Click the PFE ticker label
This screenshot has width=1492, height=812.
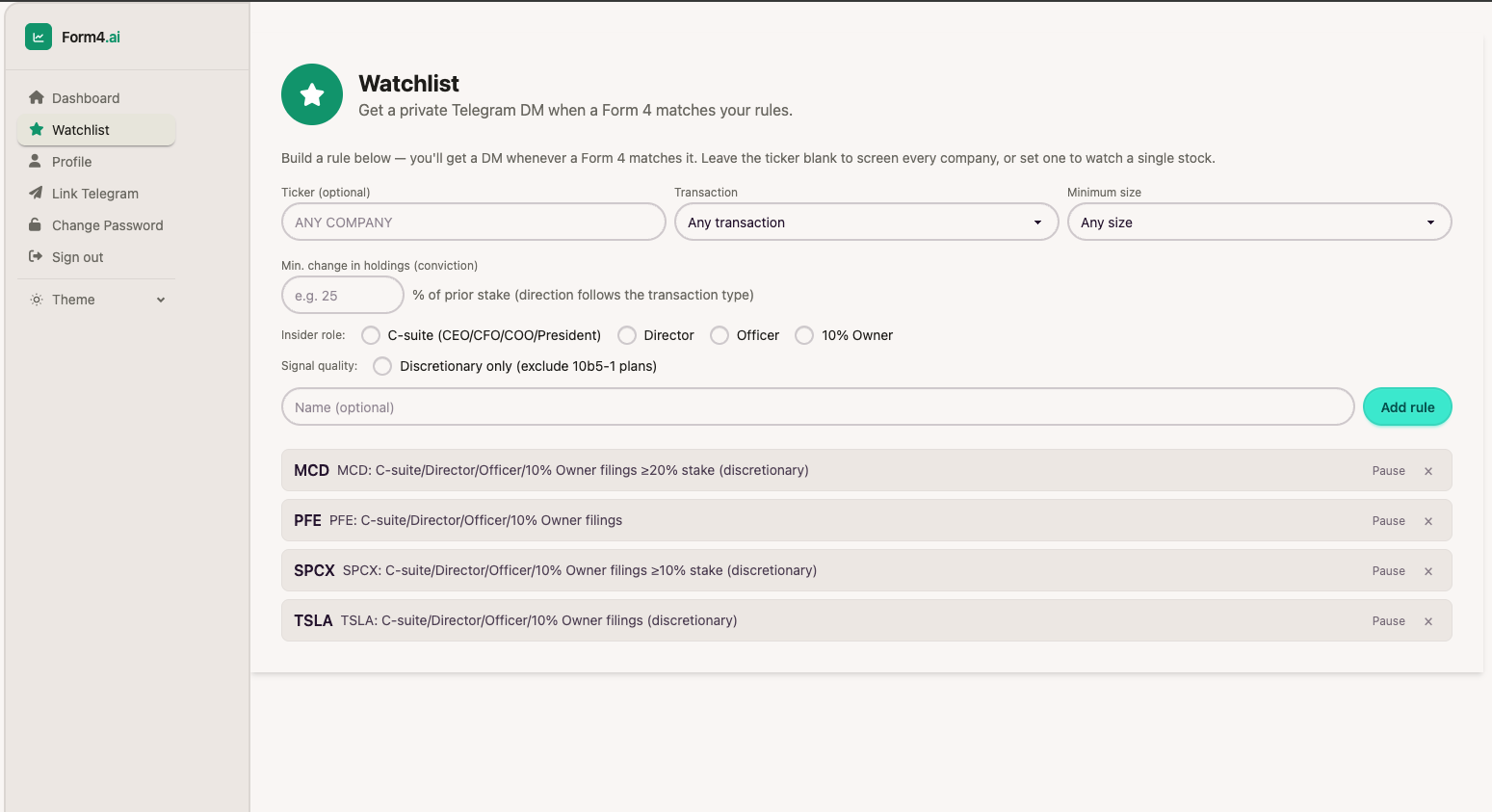tap(307, 520)
